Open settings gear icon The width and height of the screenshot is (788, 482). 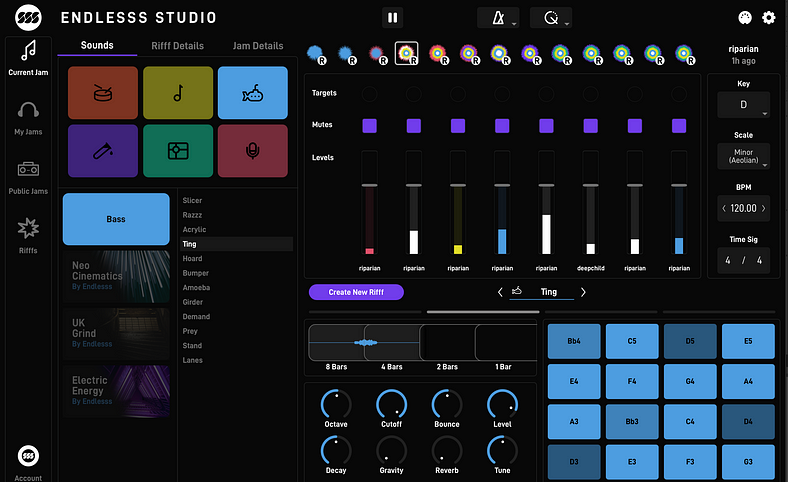pyautogui.click(x=769, y=18)
